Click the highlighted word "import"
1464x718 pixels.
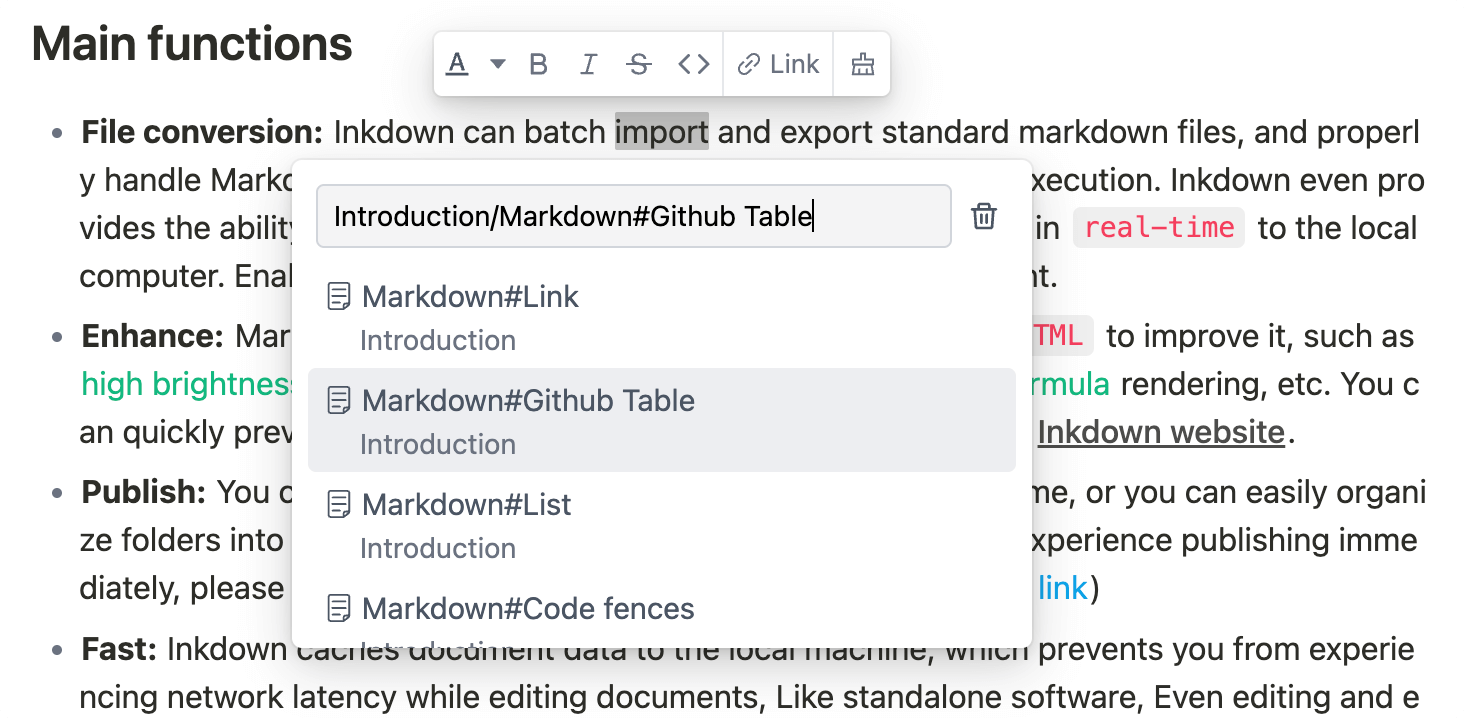coord(661,131)
